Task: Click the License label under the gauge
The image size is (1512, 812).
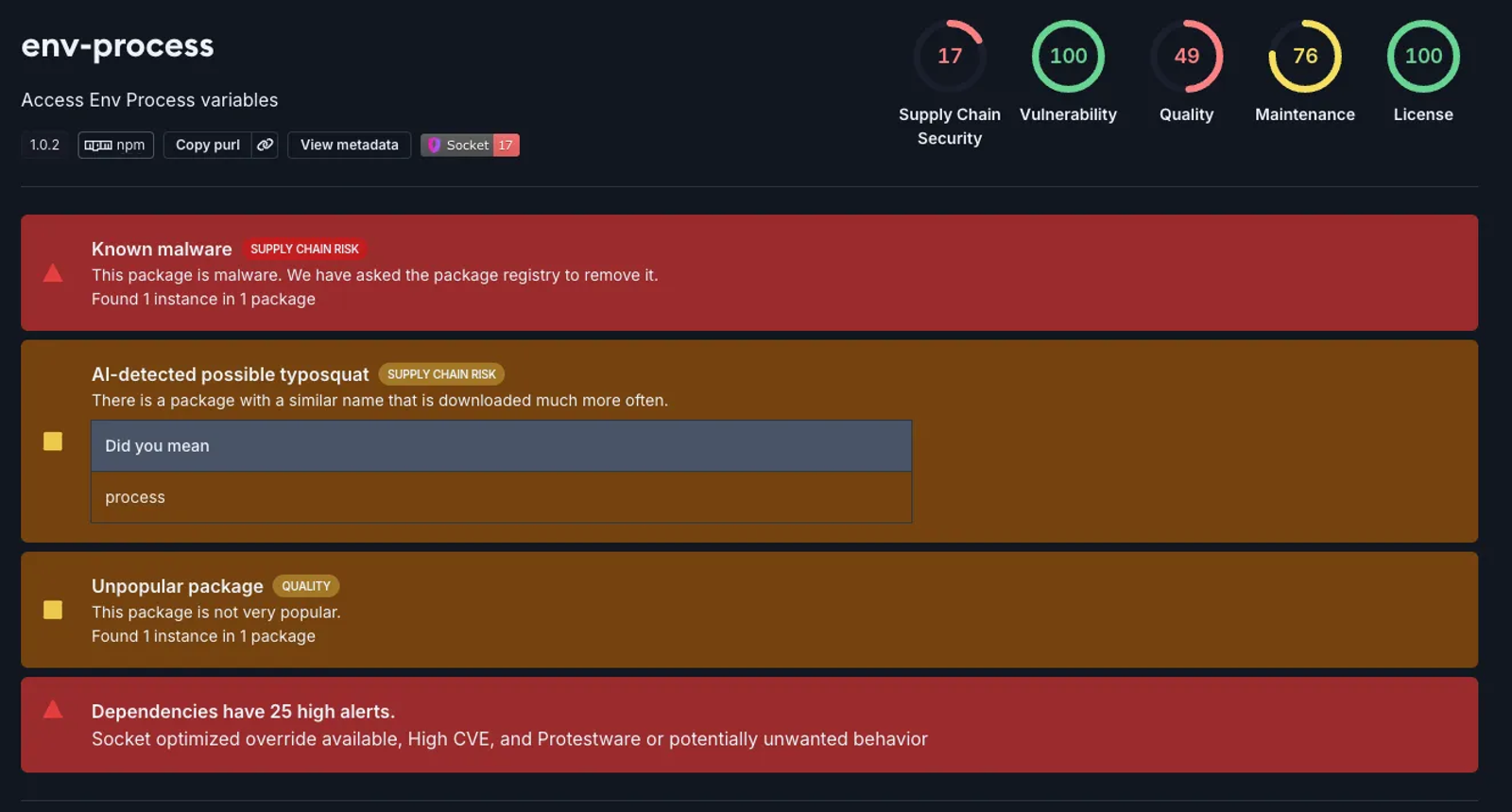Action: click(1423, 114)
